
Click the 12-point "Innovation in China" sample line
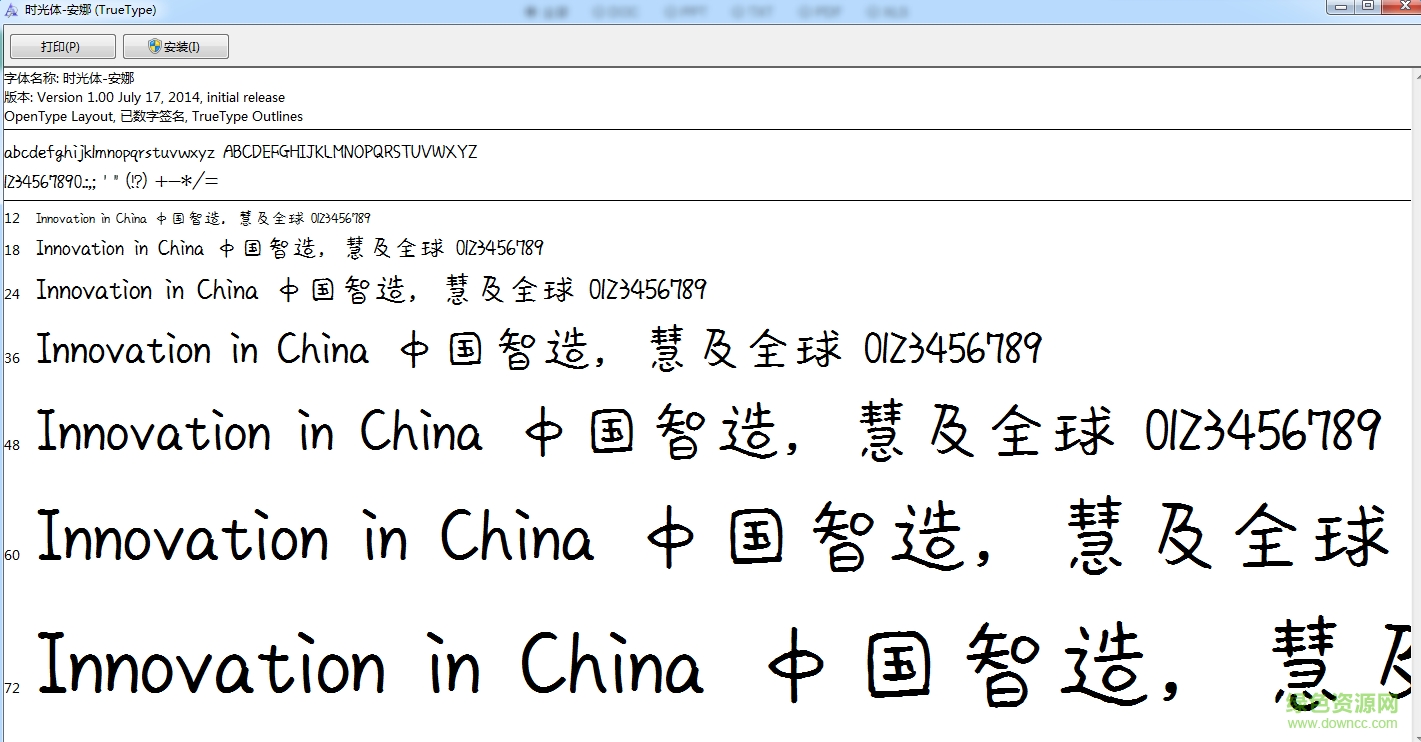coord(203,218)
